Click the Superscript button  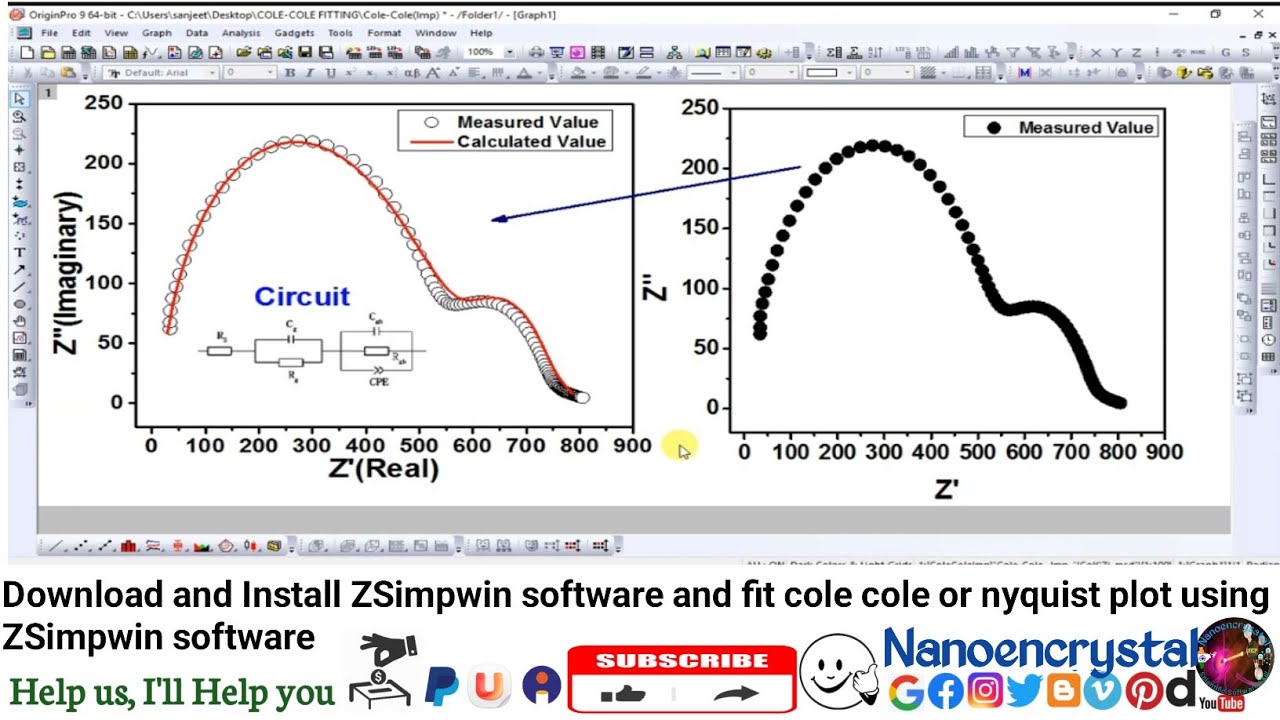(x=350, y=73)
